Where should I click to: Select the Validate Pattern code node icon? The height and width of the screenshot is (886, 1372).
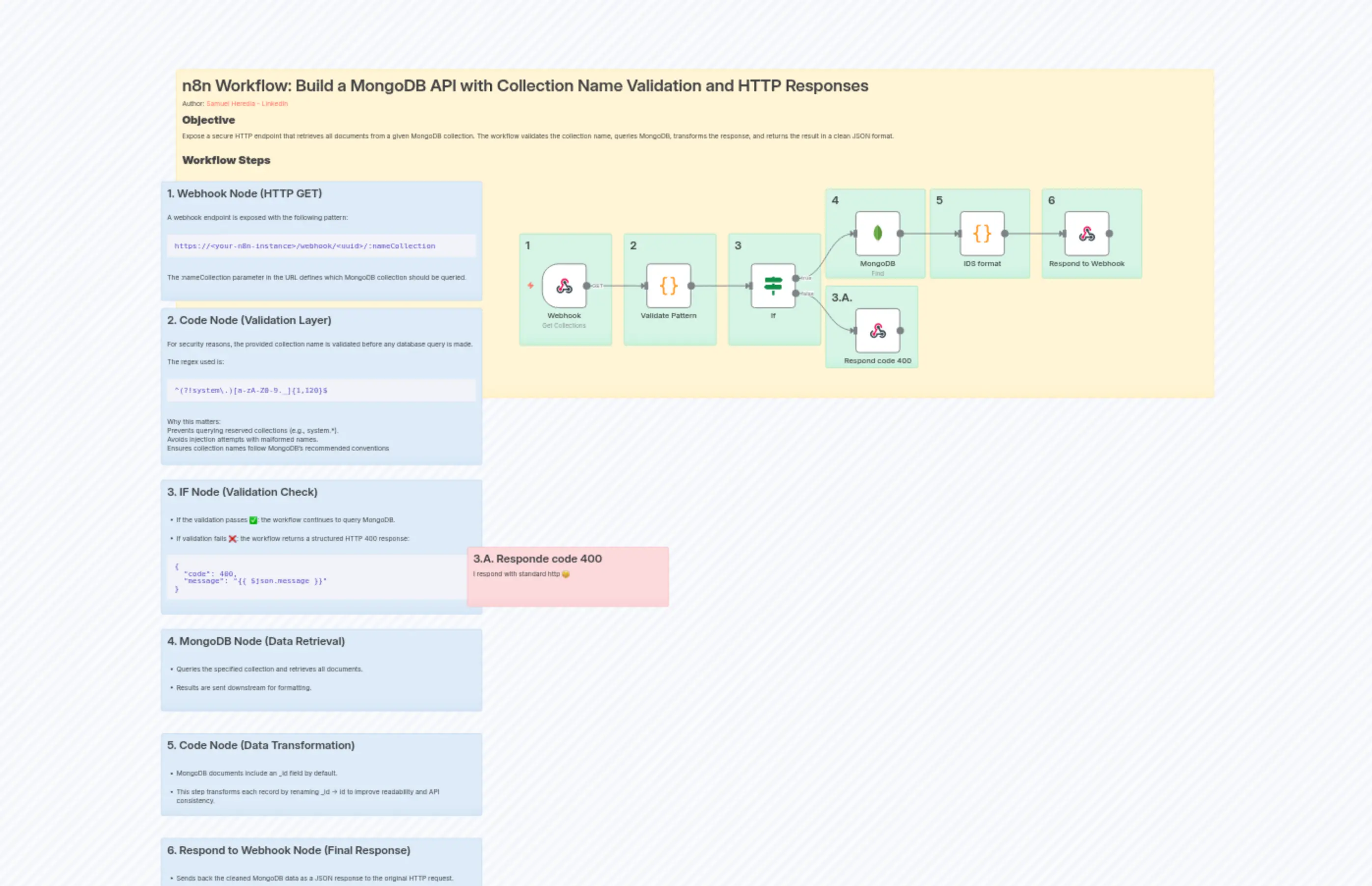tap(669, 286)
